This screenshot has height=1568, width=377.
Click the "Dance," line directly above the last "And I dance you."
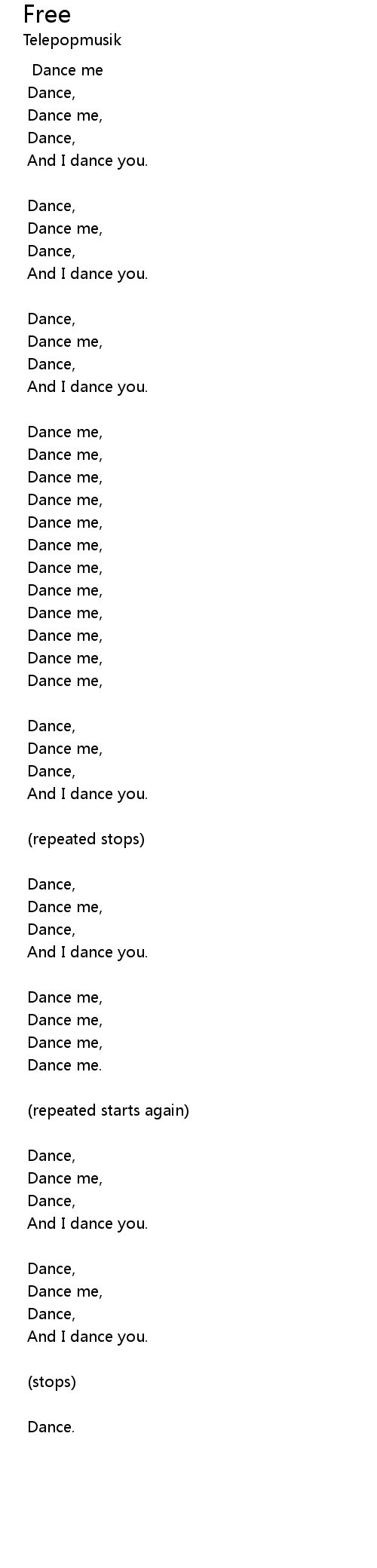click(51, 1314)
